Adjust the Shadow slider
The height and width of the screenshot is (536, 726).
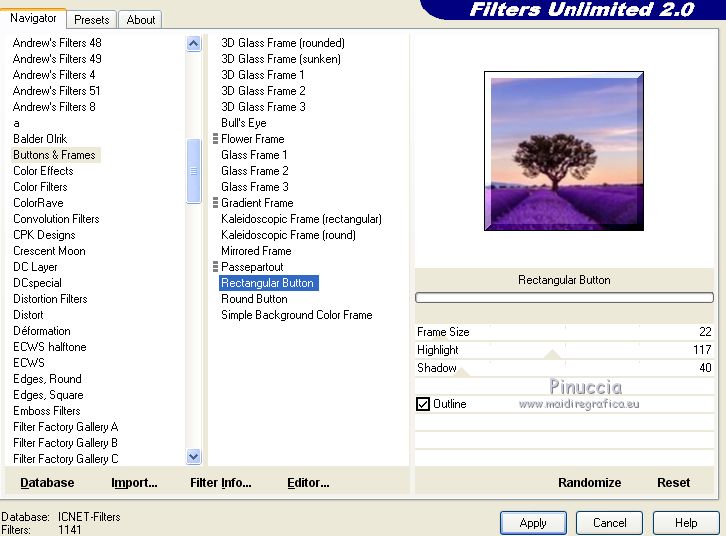(564, 368)
